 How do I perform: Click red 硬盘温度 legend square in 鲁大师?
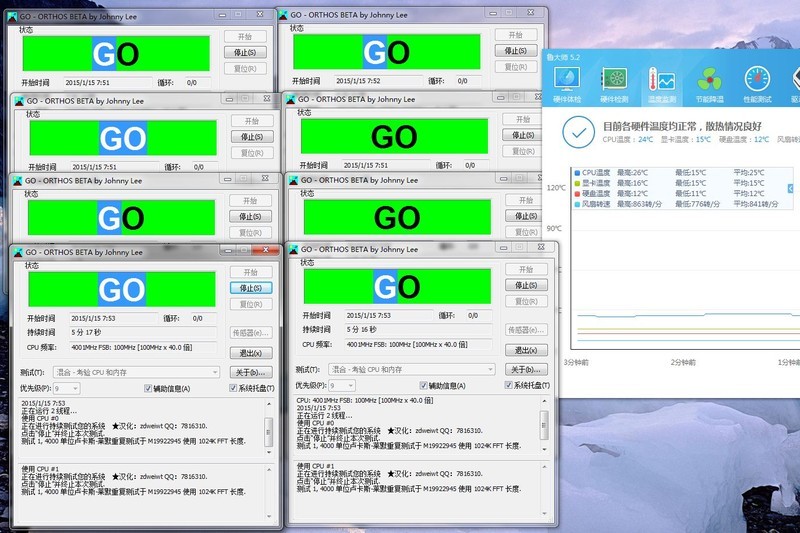point(577,193)
